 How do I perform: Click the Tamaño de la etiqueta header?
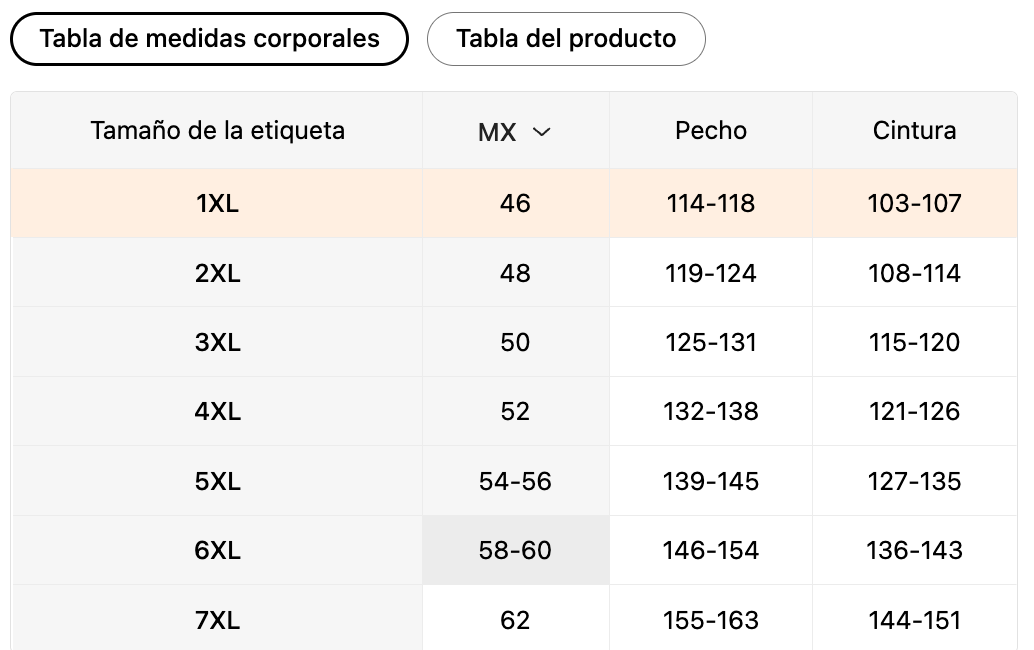coord(217,130)
